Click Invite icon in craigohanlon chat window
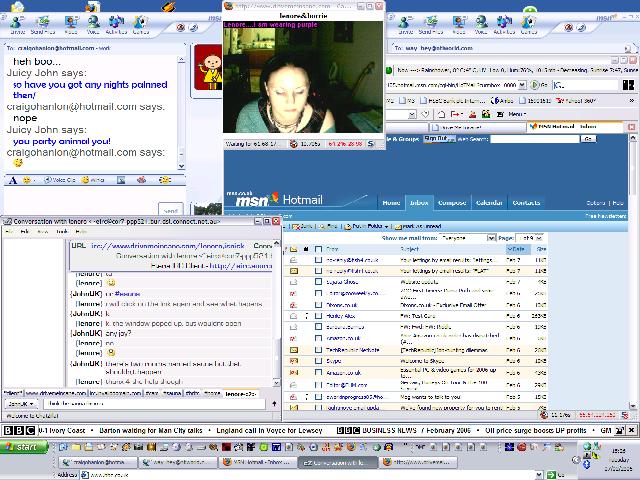Screen dimensions: 640x480 click(17, 24)
